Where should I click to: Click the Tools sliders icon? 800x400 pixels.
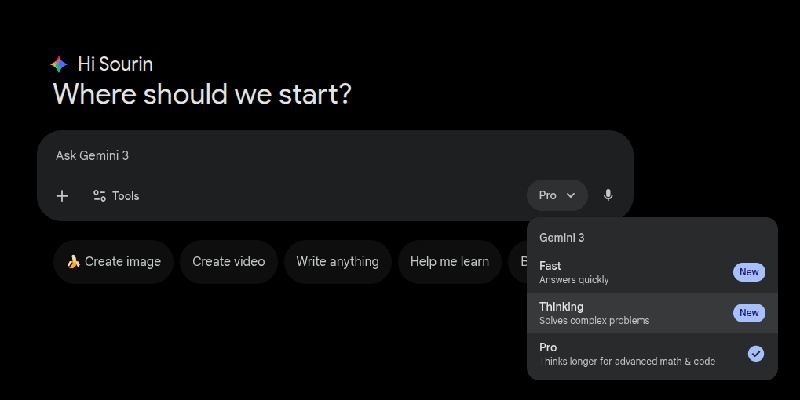click(99, 196)
